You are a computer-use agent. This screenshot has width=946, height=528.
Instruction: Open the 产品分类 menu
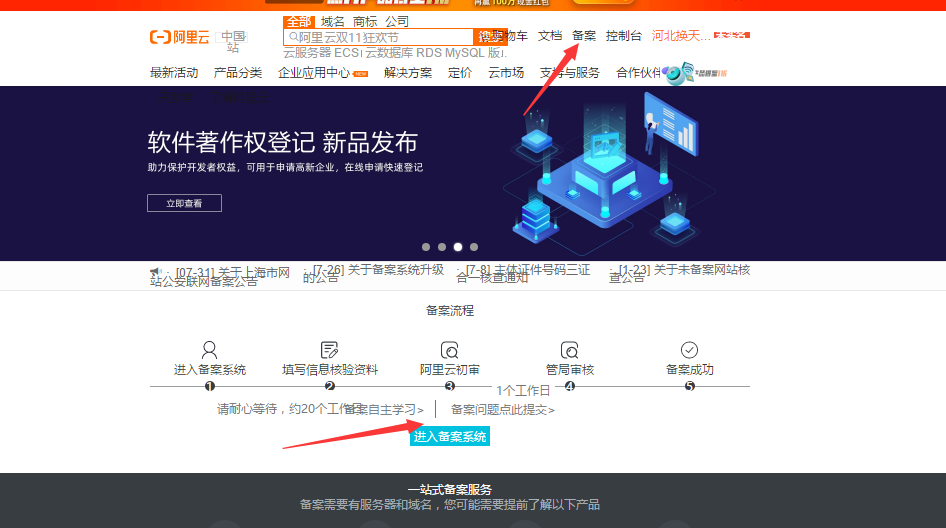[x=238, y=73]
